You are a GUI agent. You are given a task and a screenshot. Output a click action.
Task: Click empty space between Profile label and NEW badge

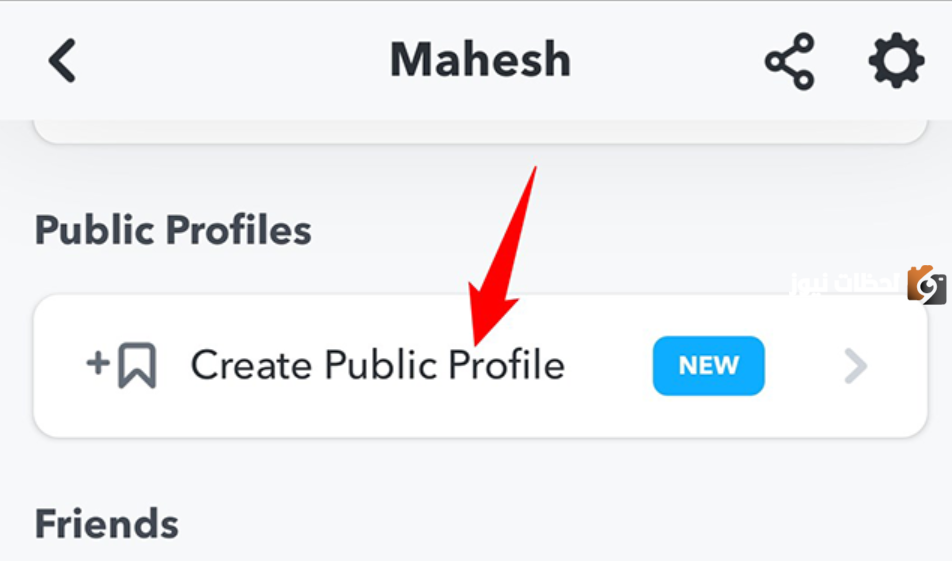pyautogui.click(x=609, y=366)
